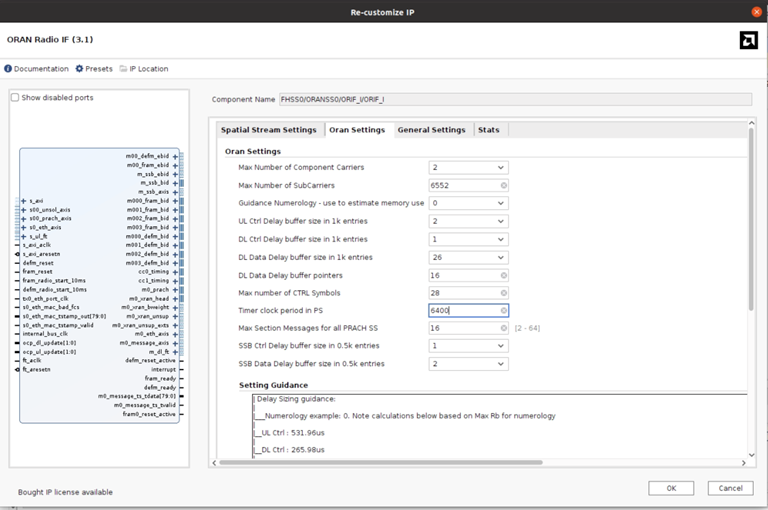Open Guidance Numerology dropdown
This screenshot has width=768, height=510.
tap(500, 203)
